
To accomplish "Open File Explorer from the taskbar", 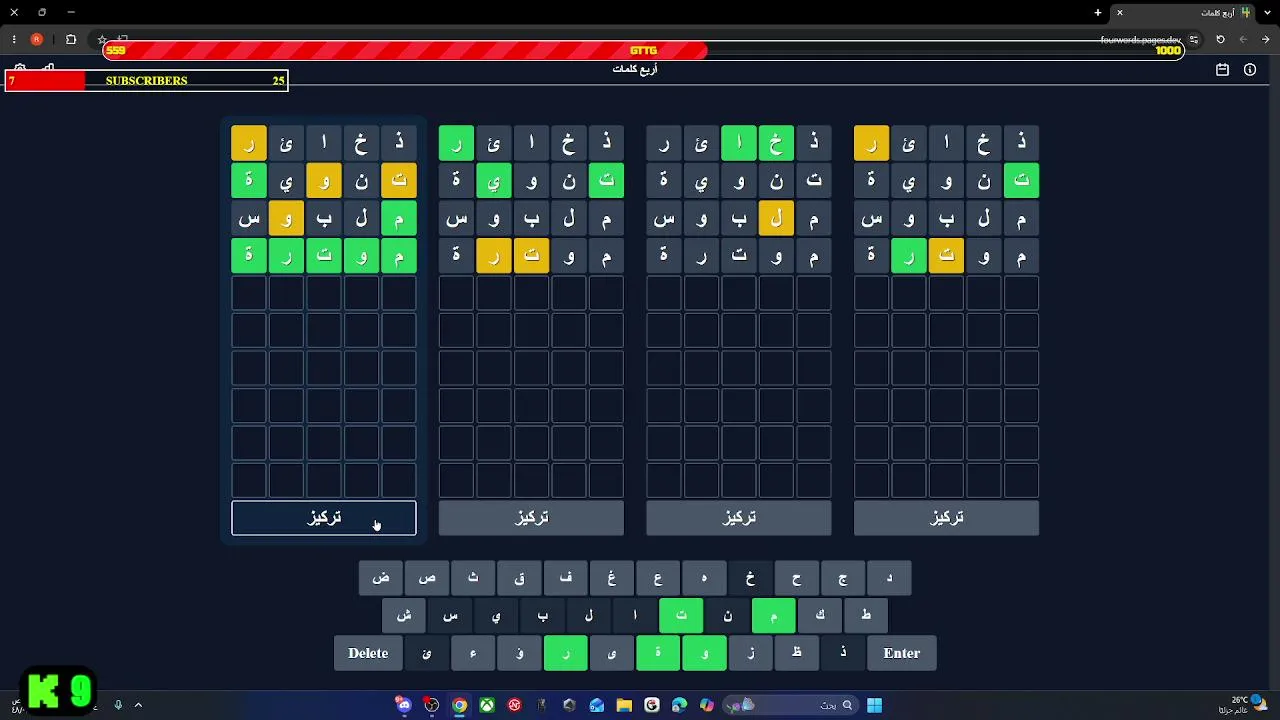I will coord(624,705).
